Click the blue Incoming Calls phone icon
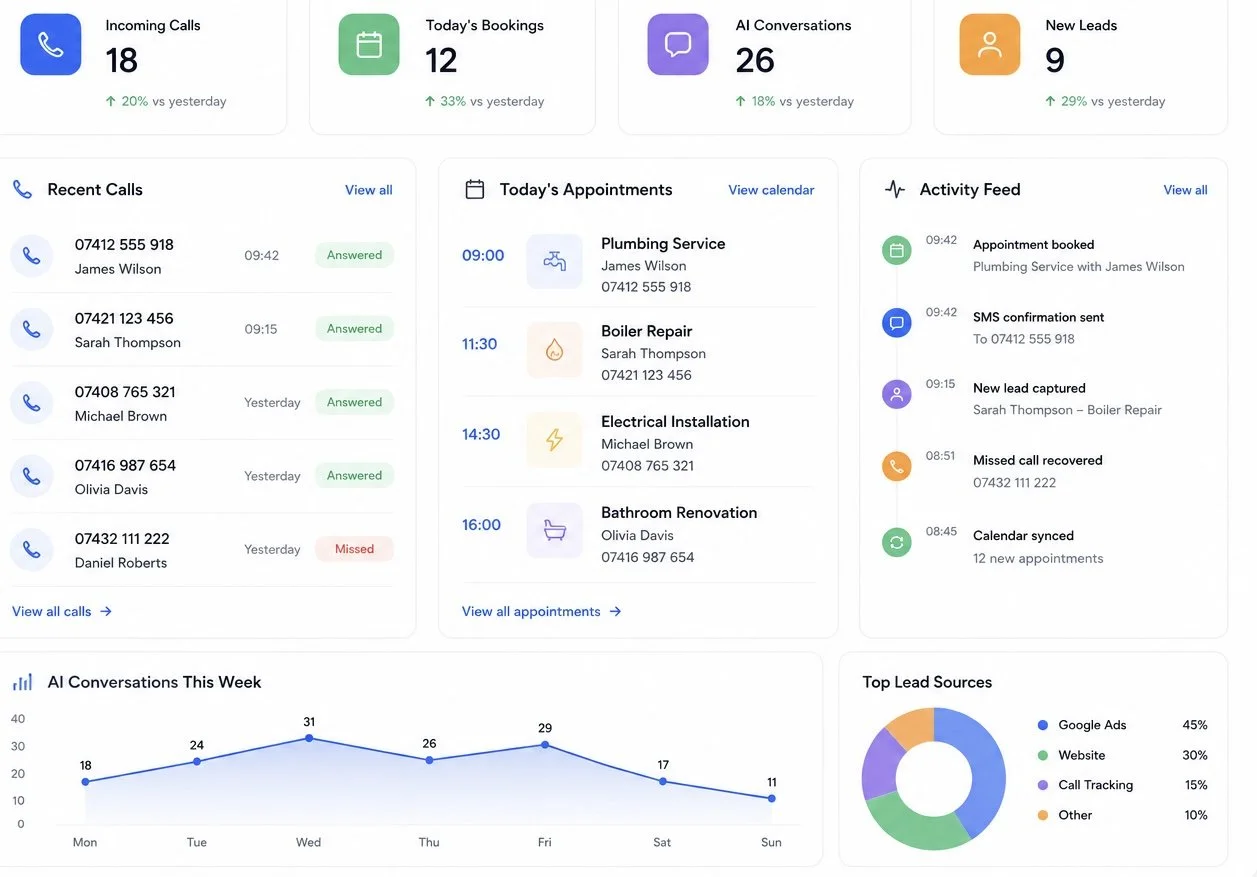The height and width of the screenshot is (877, 1257). (x=51, y=44)
